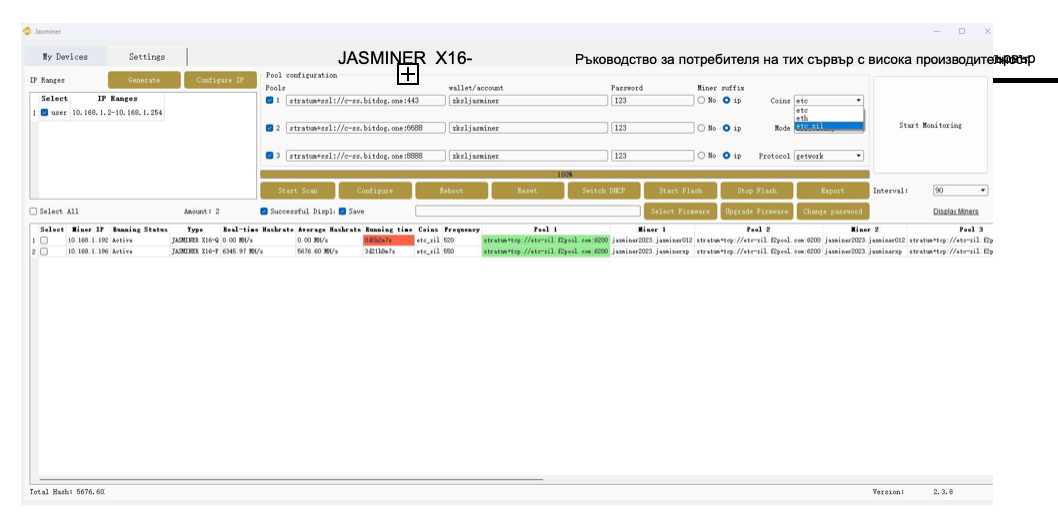Click the Real-time Hashrate column header
Viewport: 1058px width, 522px height.
point(258,230)
